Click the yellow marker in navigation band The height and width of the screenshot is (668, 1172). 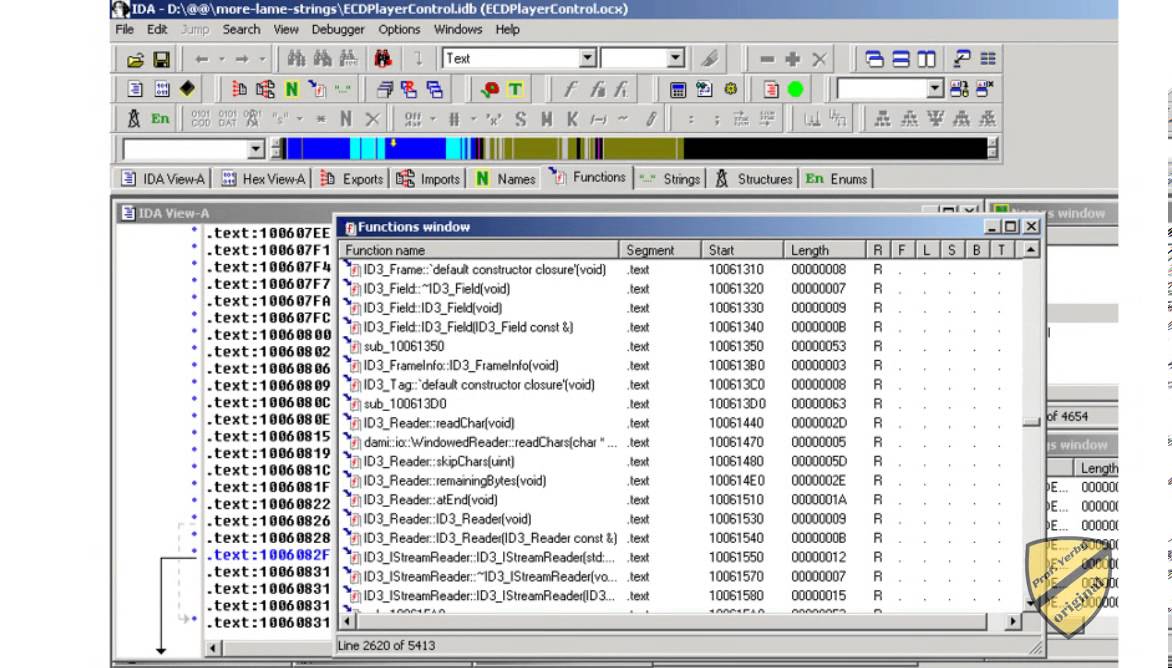(393, 143)
